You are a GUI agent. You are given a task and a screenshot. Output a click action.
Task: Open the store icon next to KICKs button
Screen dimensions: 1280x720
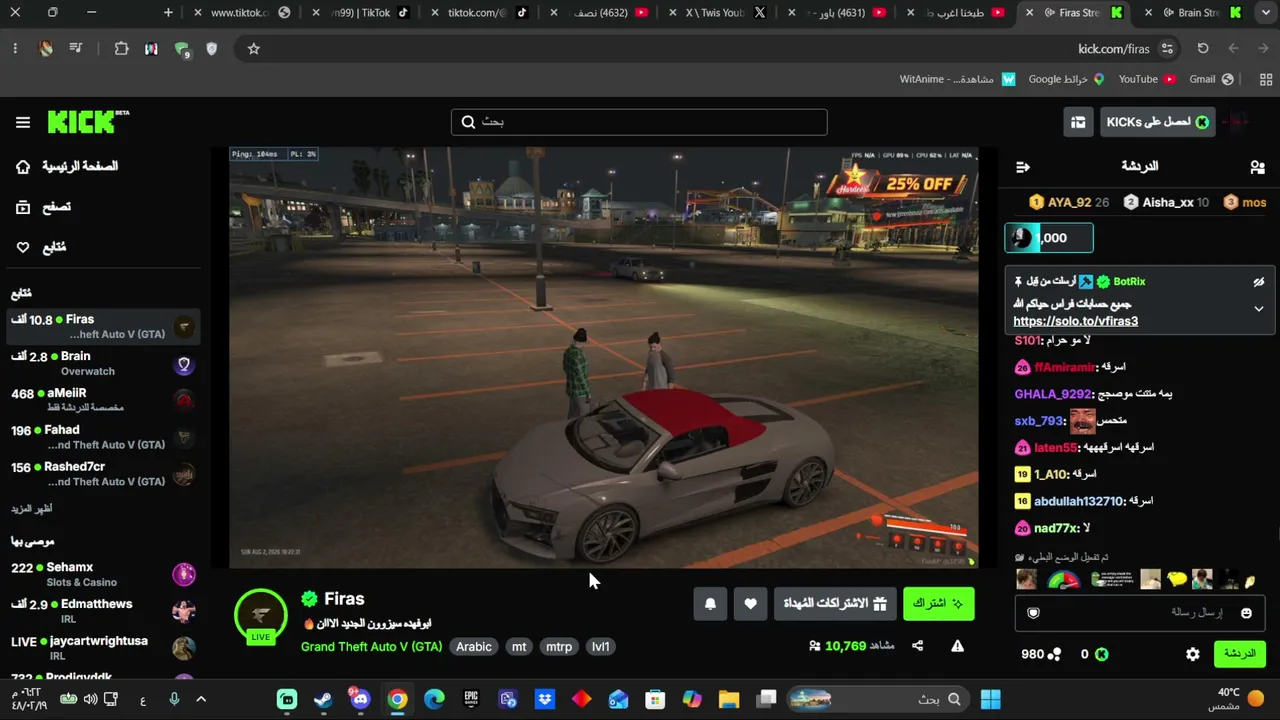coord(1078,122)
